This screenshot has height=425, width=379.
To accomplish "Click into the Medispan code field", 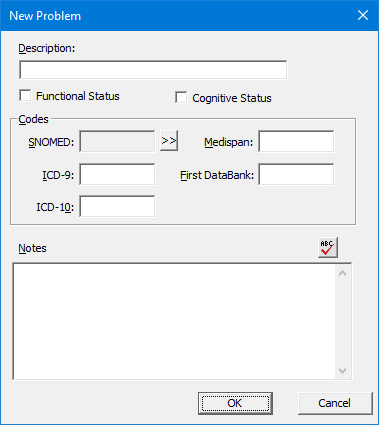I will pyautogui.click(x=296, y=141).
